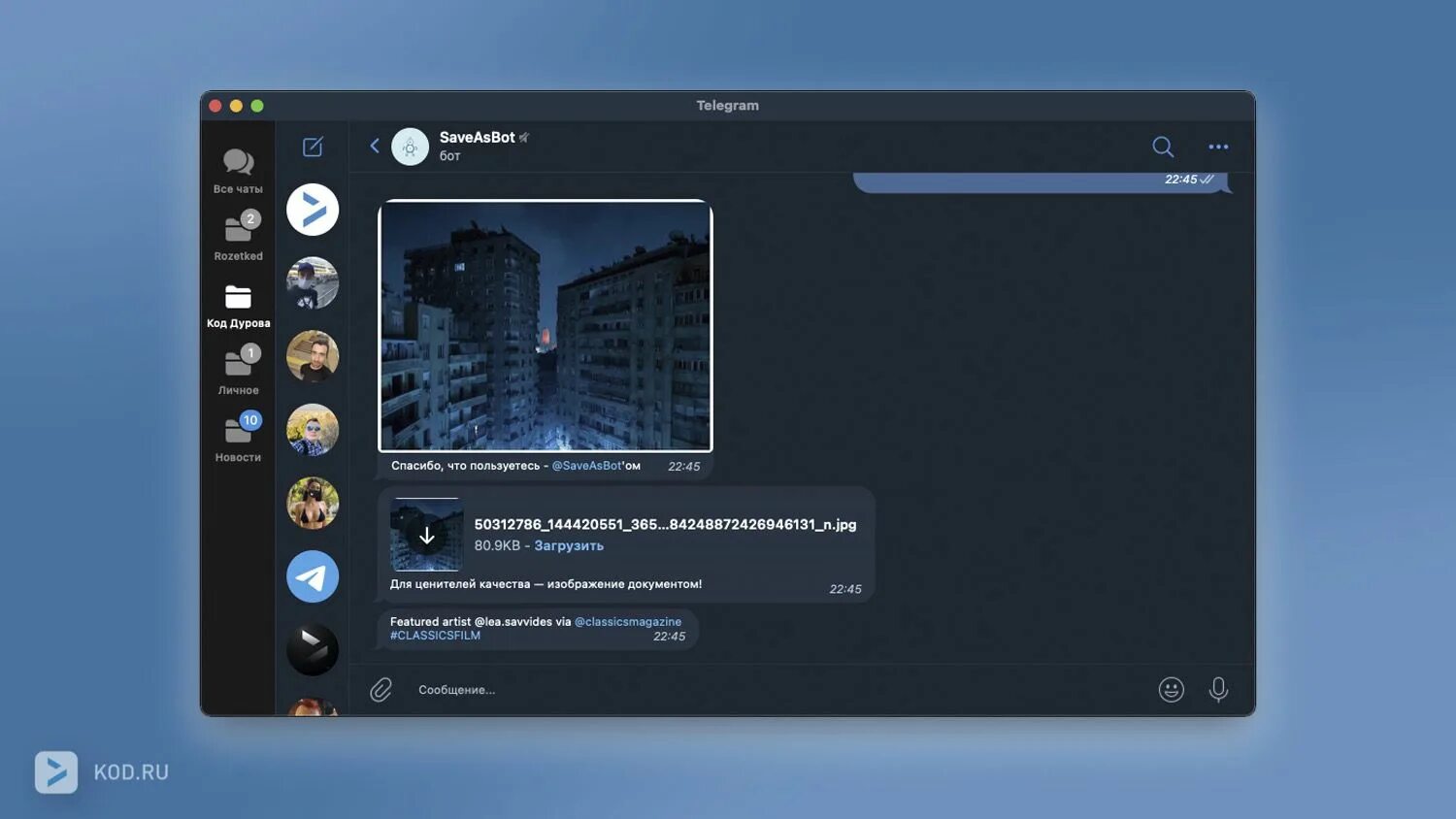Click the jpg file name text
1456x819 pixels.
click(665, 524)
